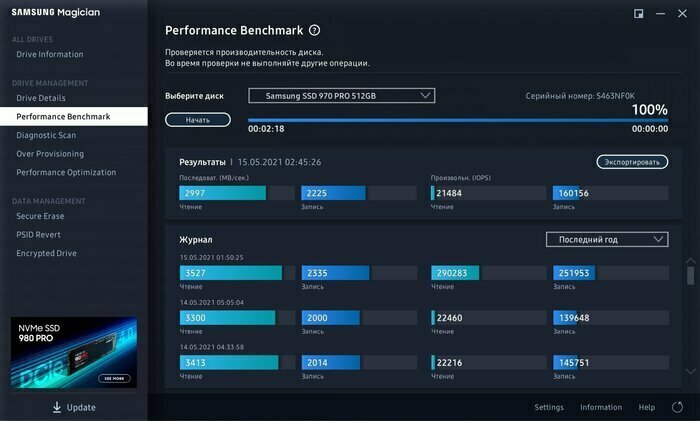
Task: Click the Update download arrow icon
Action: point(57,407)
